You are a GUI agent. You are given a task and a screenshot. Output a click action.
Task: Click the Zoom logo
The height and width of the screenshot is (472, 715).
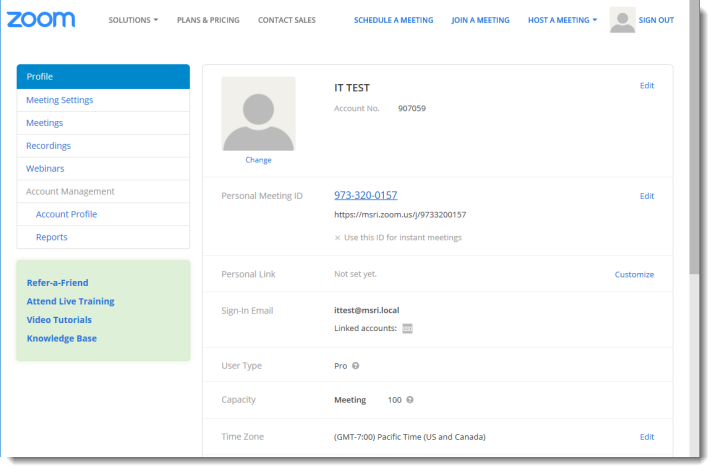click(41, 20)
